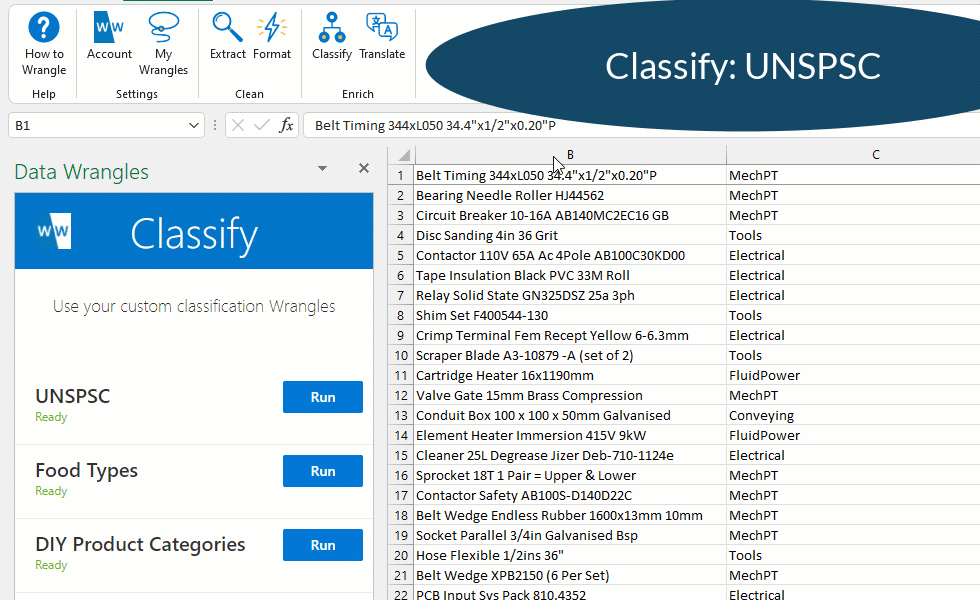Select row 15 header
The width and height of the screenshot is (980, 600).
click(401, 456)
